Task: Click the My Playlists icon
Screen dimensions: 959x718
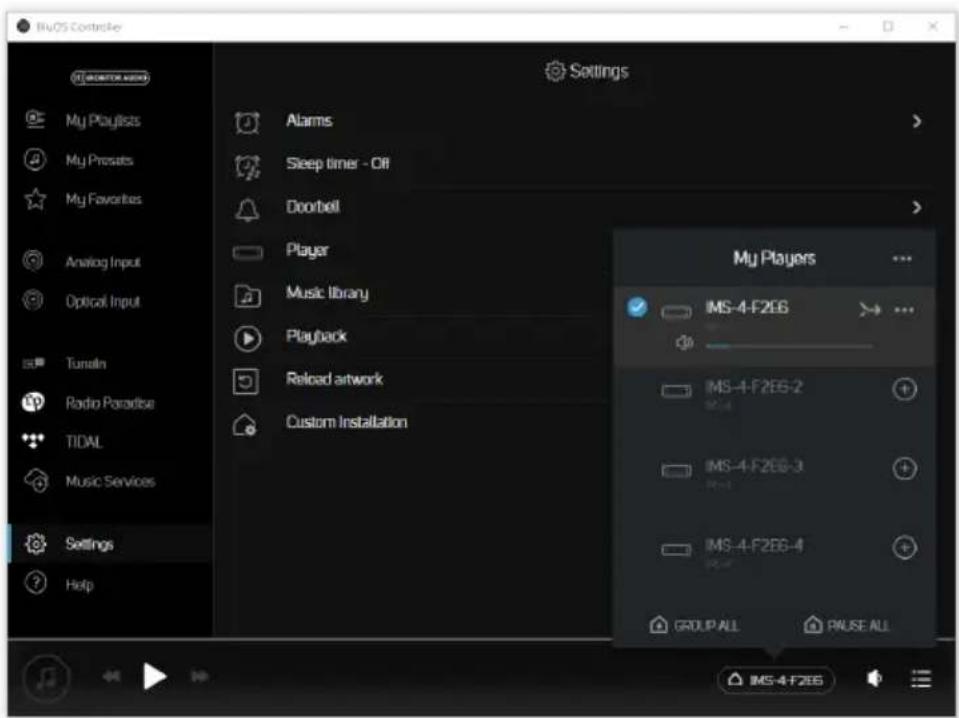Action: [35, 119]
